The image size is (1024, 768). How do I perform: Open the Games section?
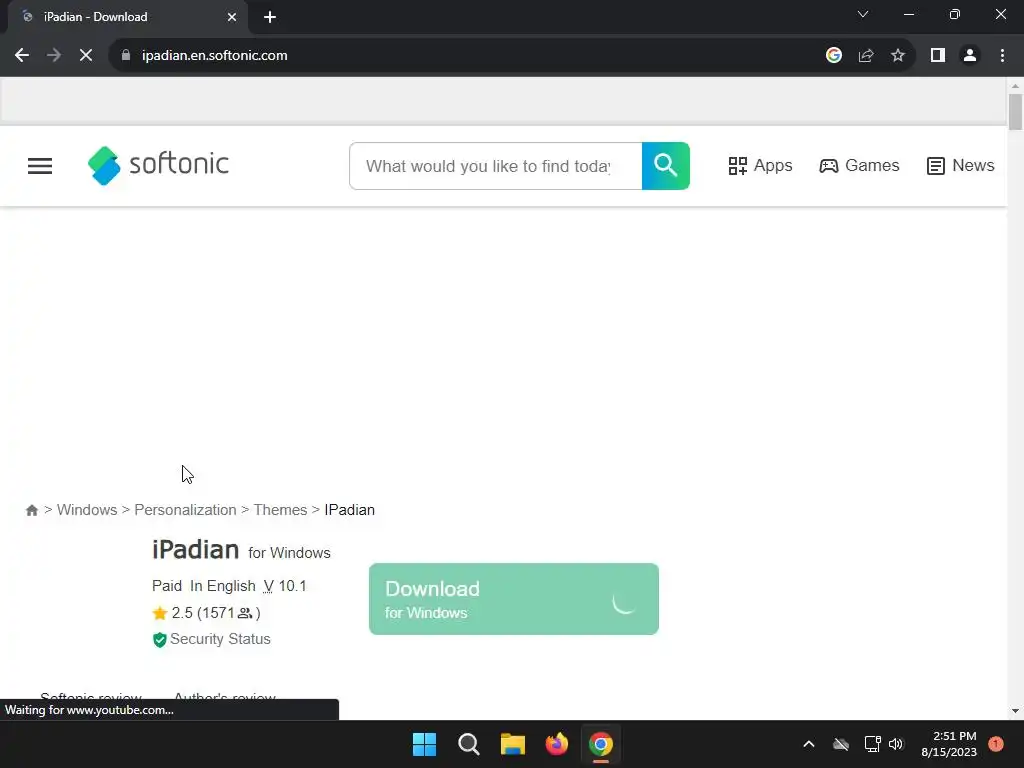point(859,166)
